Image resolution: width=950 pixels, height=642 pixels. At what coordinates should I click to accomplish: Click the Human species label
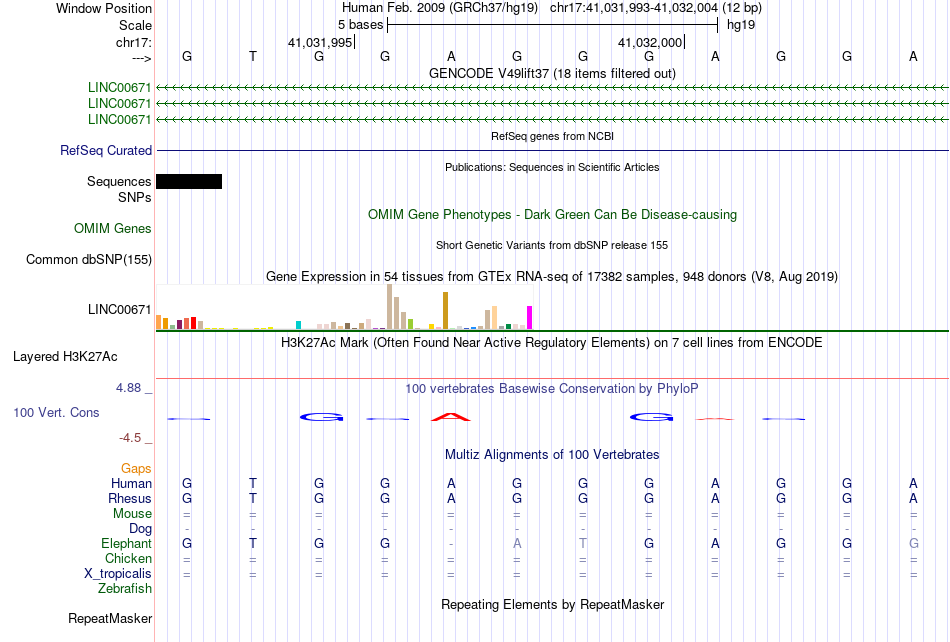click(x=131, y=483)
